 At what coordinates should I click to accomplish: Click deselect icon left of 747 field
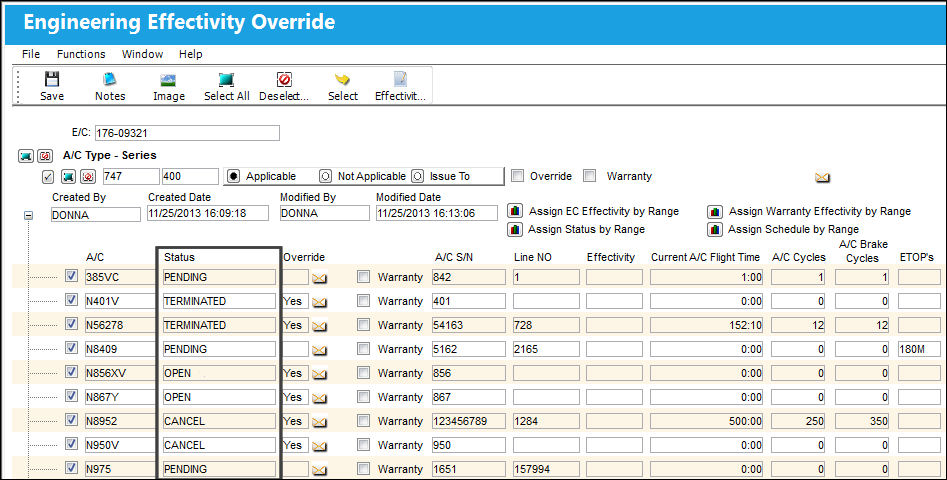[88, 176]
